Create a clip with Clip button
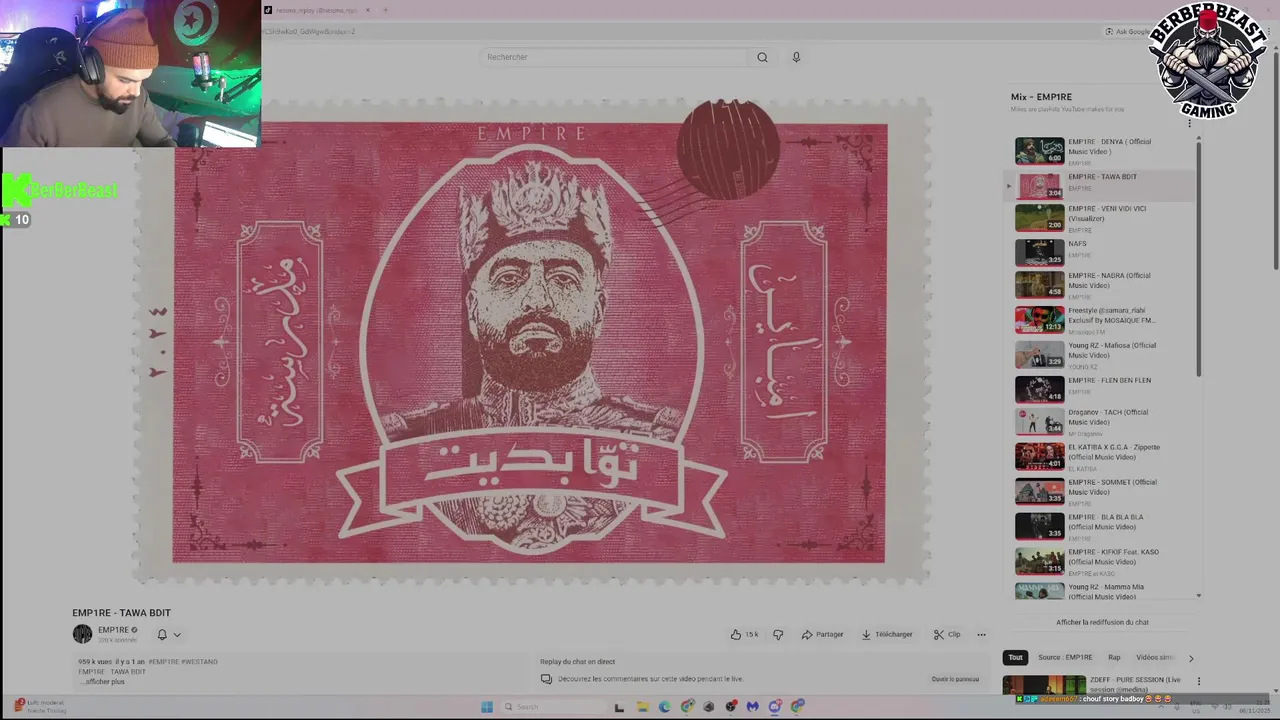The width and height of the screenshot is (1280, 720). (x=947, y=634)
